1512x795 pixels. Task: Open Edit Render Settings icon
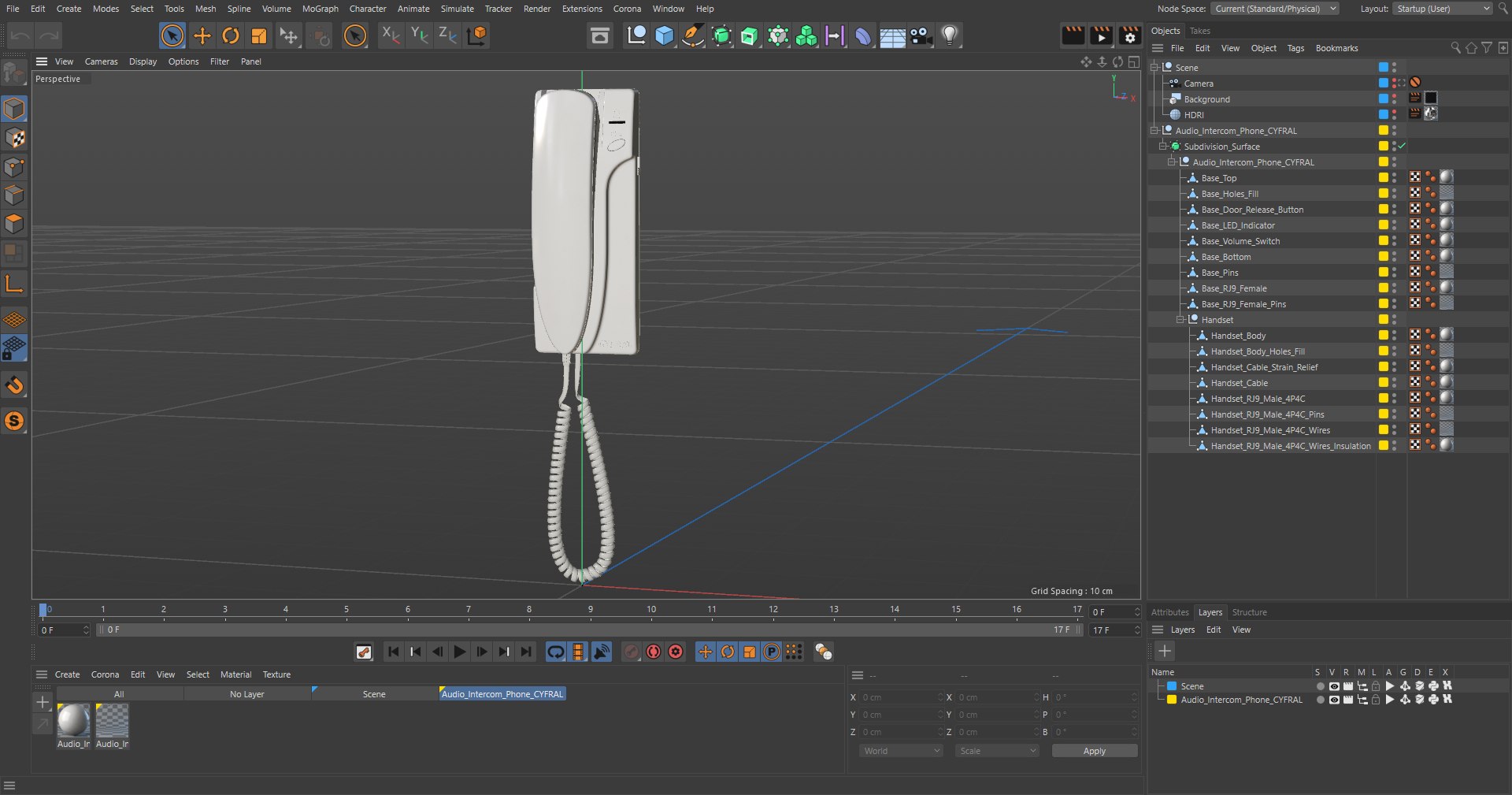tap(1130, 35)
